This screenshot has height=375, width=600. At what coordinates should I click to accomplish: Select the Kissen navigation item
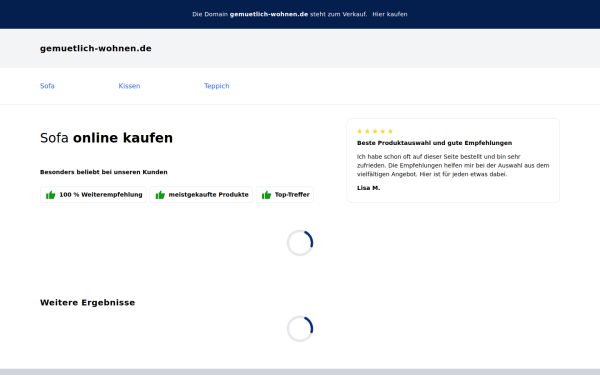click(129, 86)
